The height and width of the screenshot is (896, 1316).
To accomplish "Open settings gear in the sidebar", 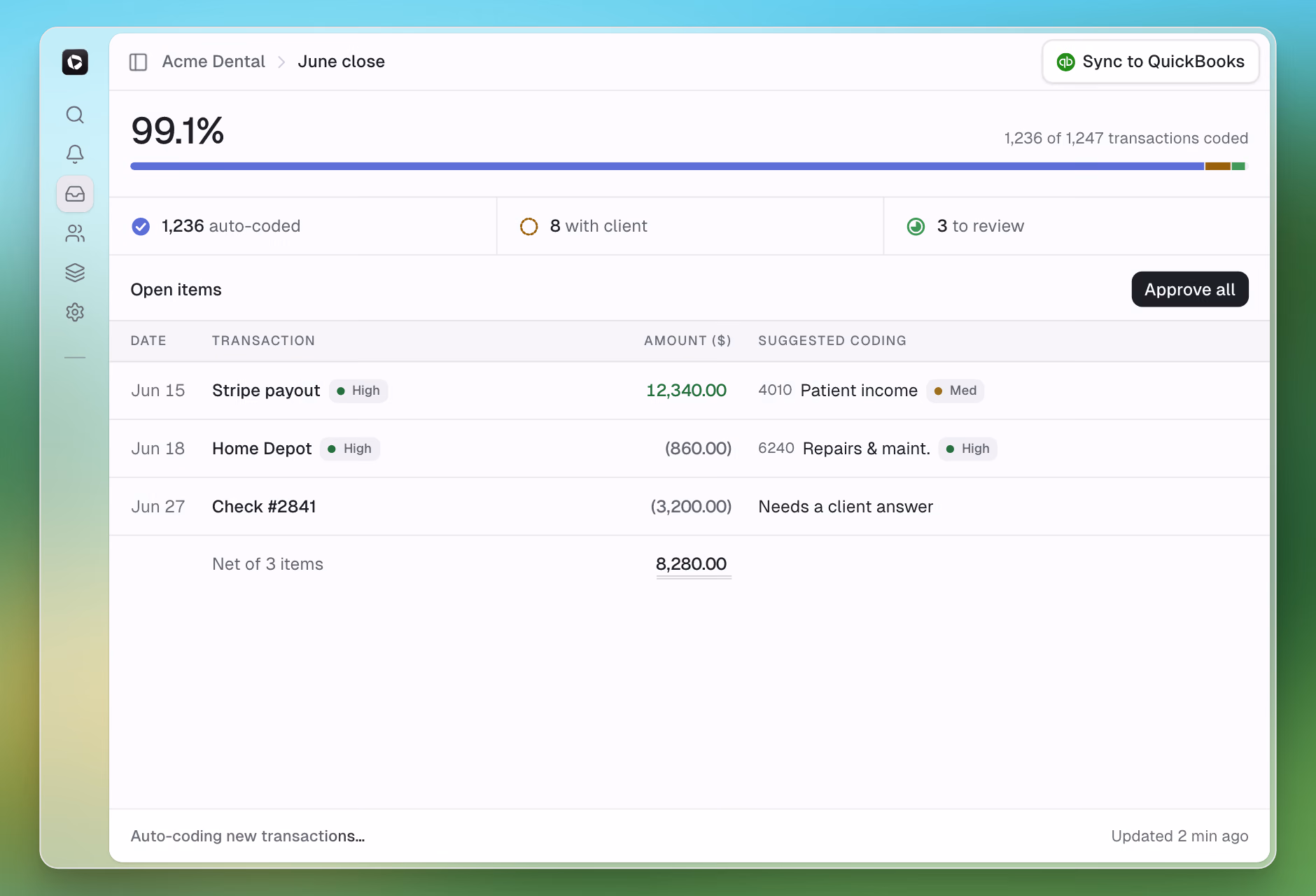I will pyautogui.click(x=75, y=312).
